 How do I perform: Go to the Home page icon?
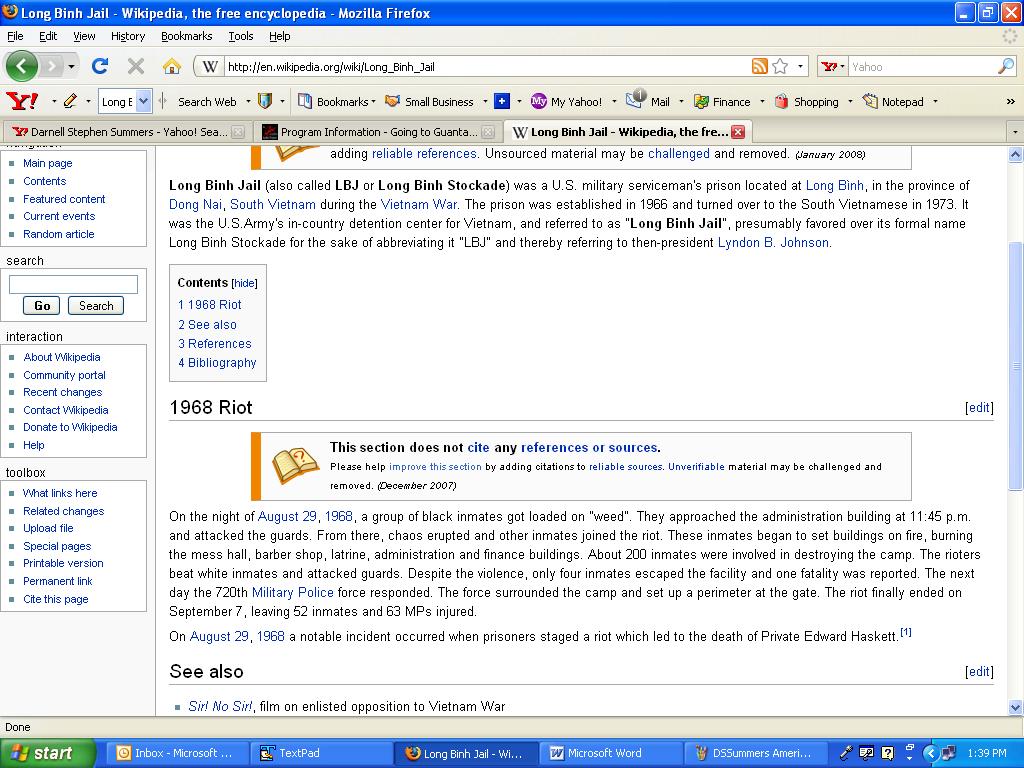coord(172,66)
